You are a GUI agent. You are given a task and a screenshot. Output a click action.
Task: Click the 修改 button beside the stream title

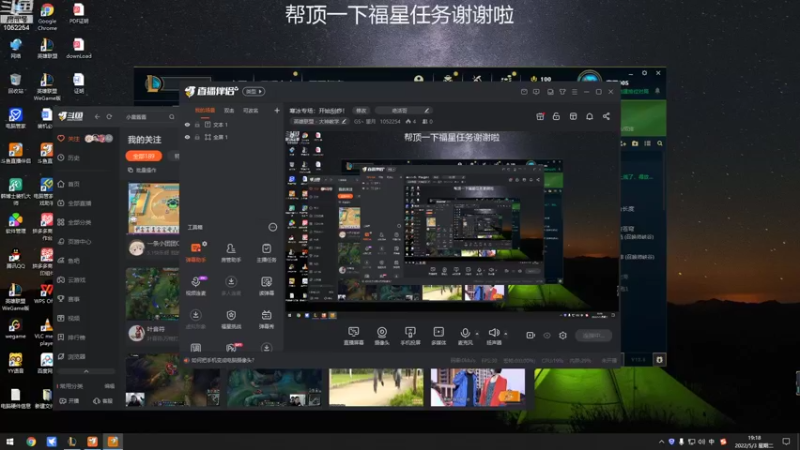coord(361,110)
